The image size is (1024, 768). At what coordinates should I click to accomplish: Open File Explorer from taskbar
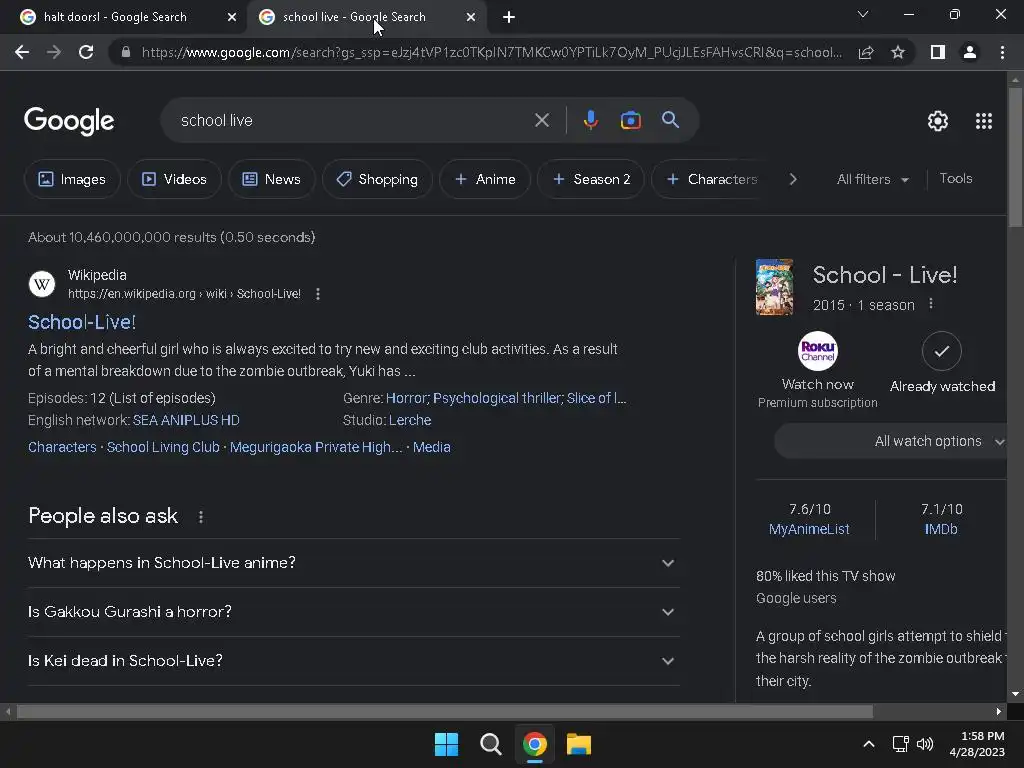click(x=579, y=744)
